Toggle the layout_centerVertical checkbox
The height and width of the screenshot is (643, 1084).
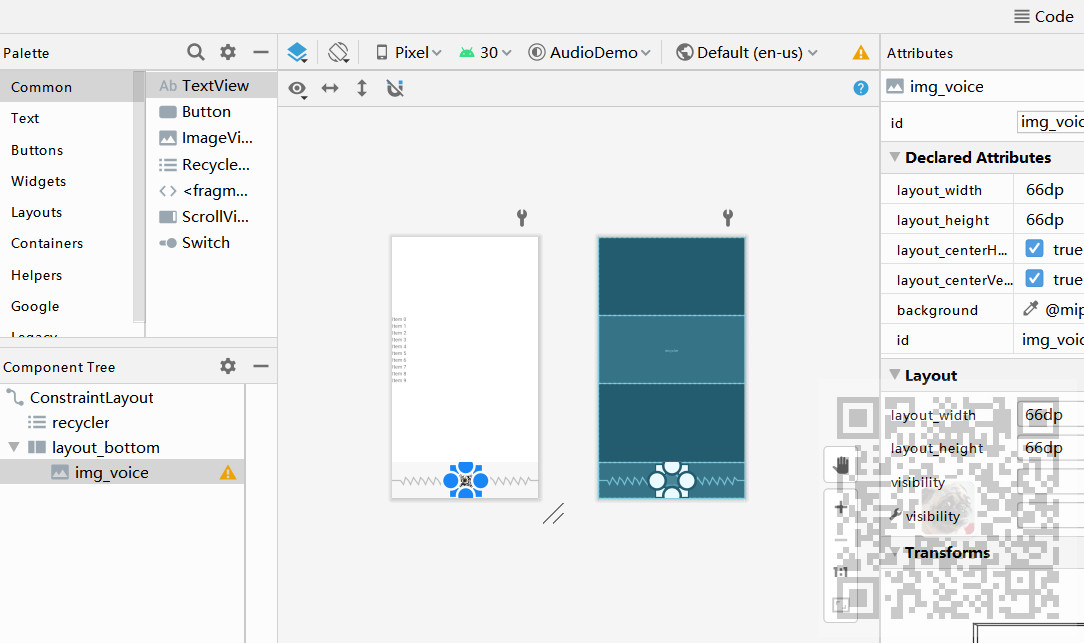pyautogui.click(x=1034, y=279)
